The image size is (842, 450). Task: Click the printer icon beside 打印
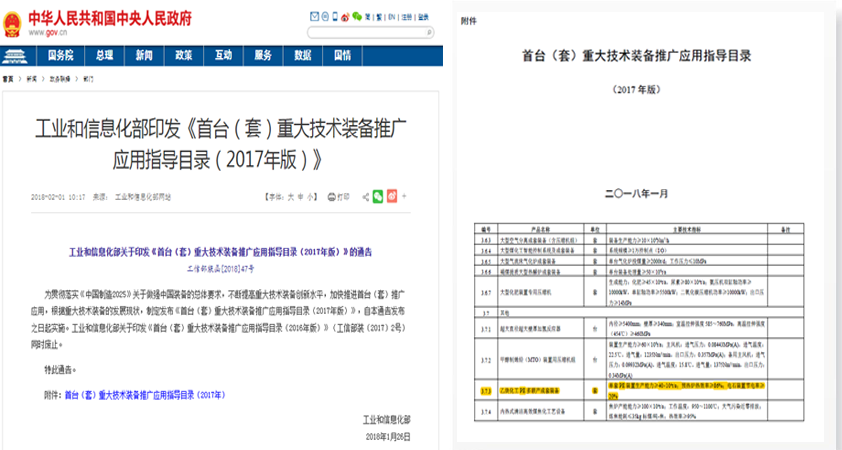tap(331, 197)
